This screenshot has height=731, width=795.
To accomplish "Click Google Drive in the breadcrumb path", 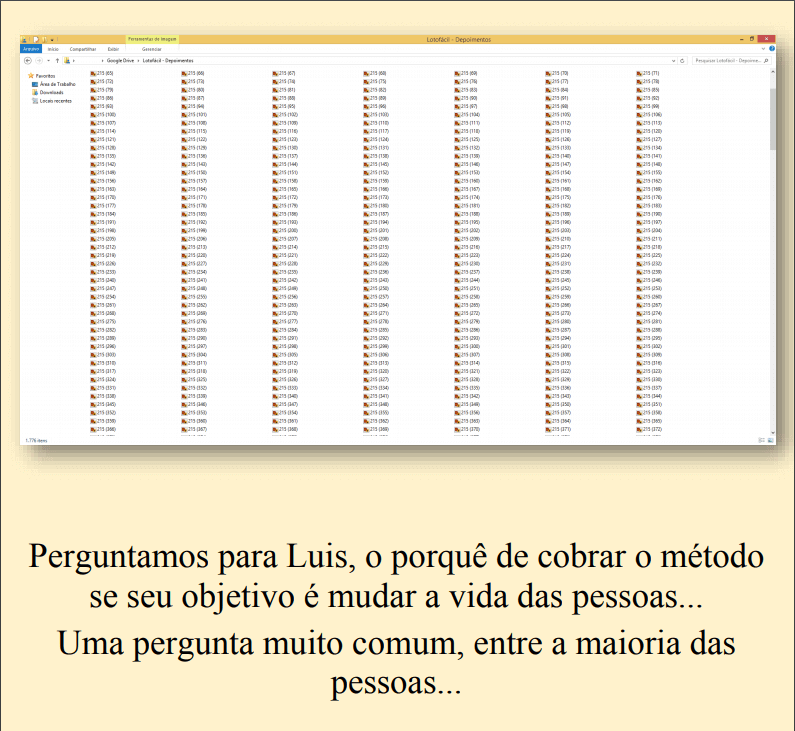I will 119,61.
